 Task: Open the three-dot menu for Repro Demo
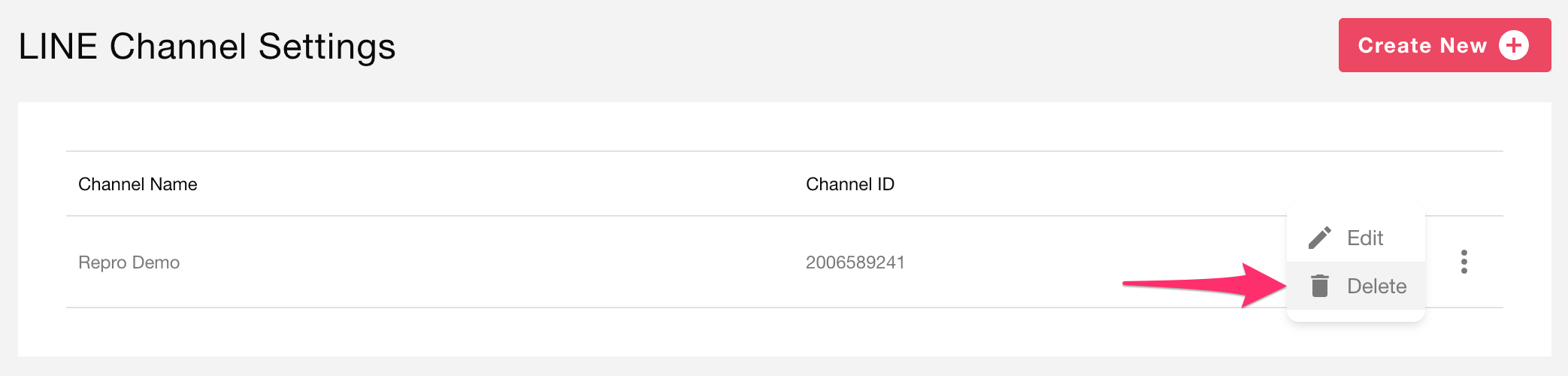[x=1464, y=262]
